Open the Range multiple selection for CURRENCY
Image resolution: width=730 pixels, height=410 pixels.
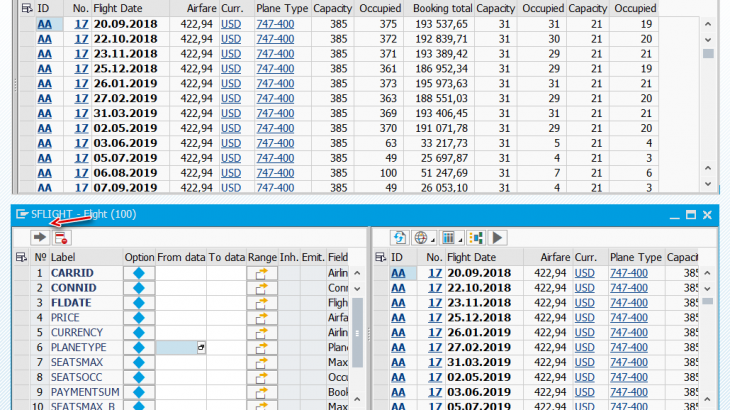(262, 333)
